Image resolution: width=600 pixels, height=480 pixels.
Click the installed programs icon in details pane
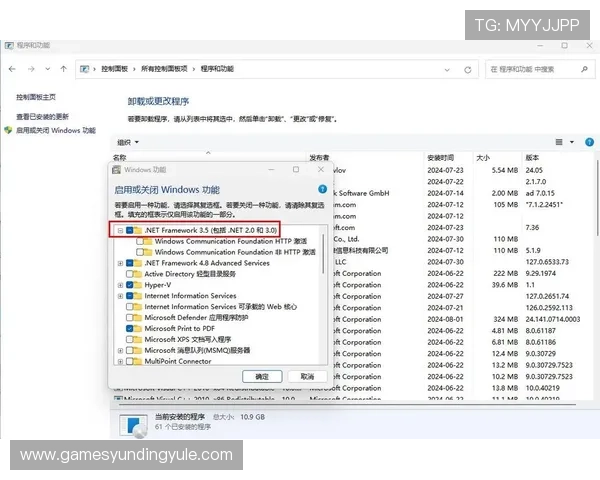point(133,425)
